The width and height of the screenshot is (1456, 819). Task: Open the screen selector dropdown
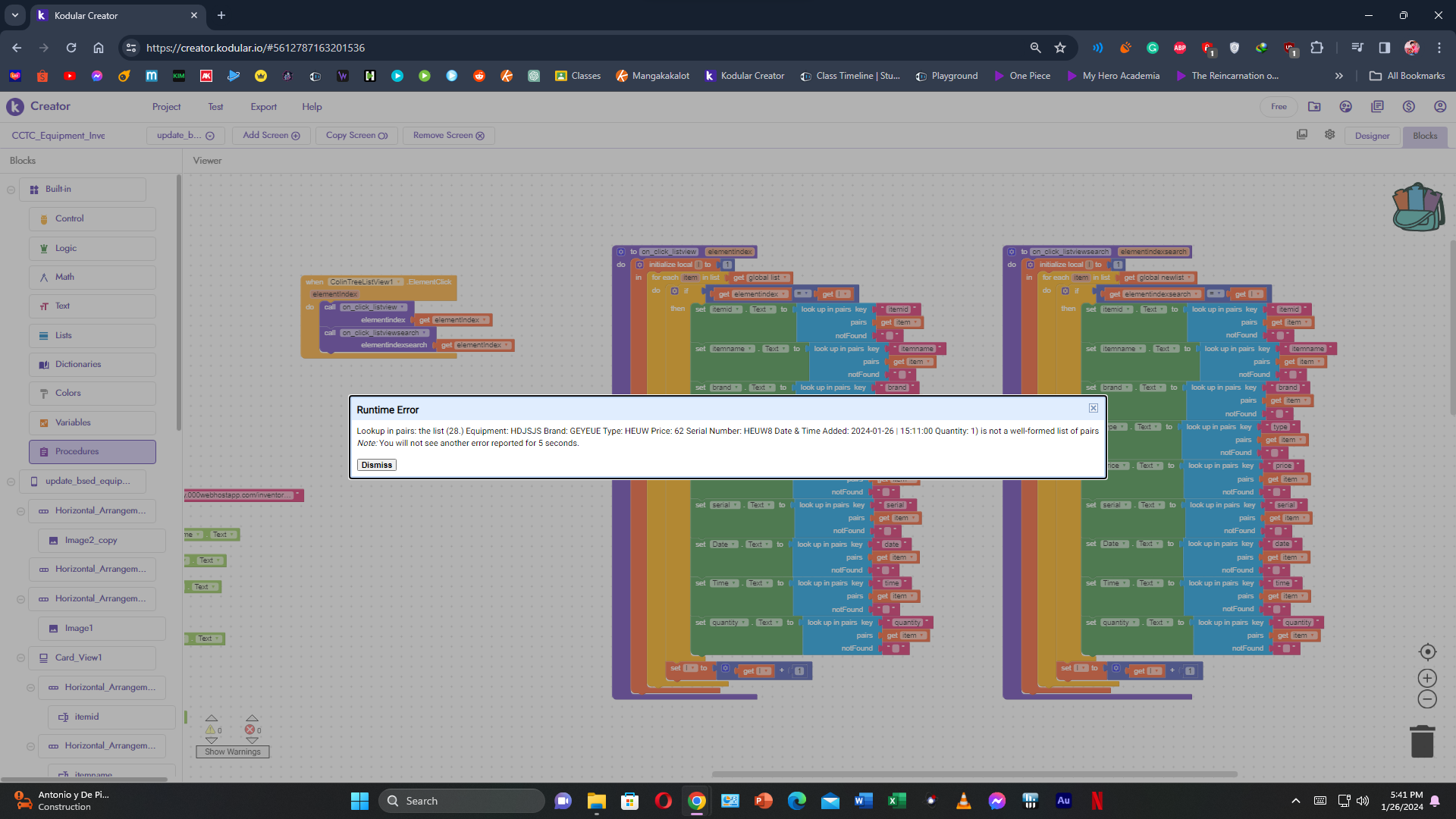(x=186, y=135)
